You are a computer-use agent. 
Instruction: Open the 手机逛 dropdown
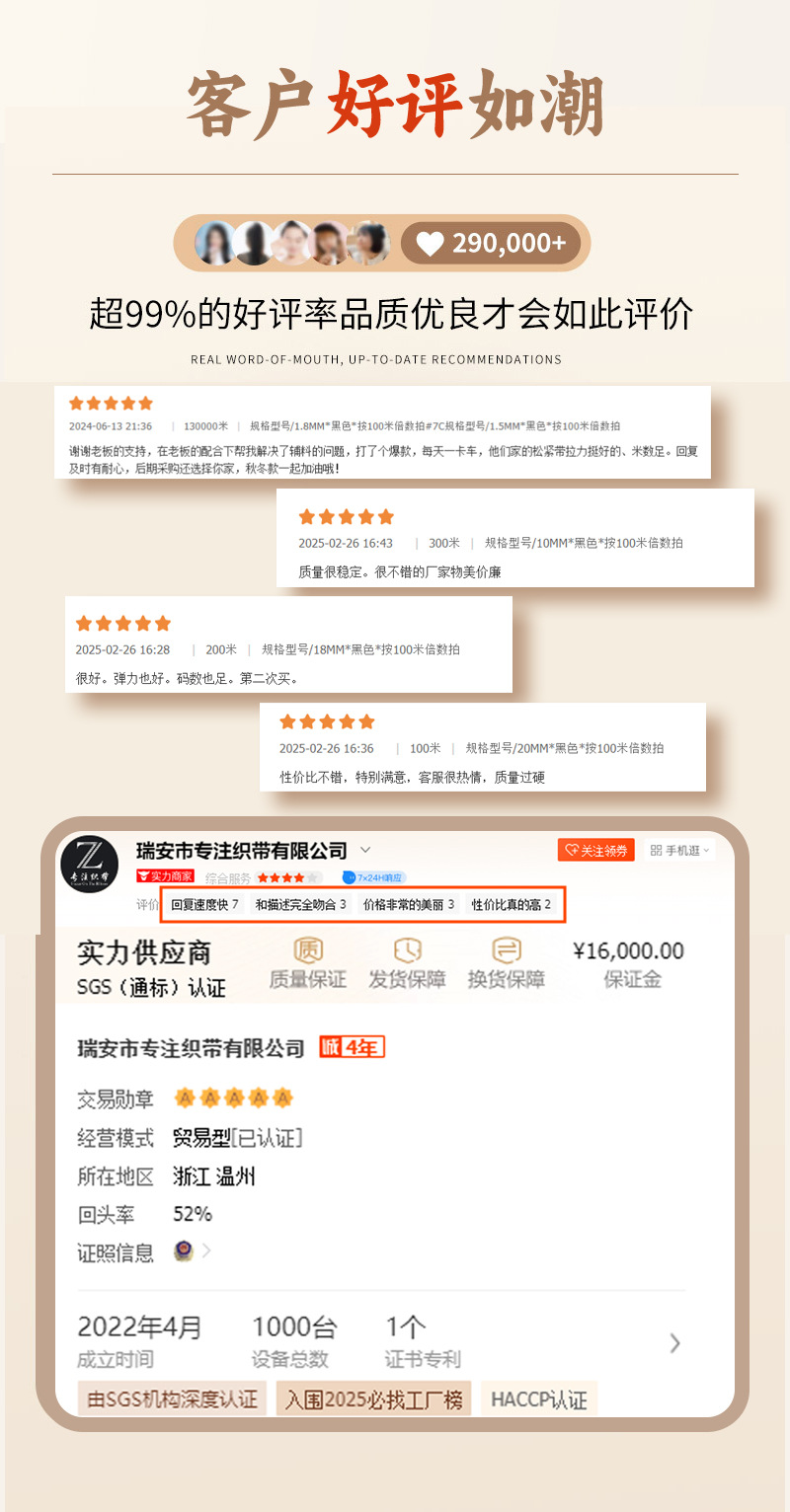679,850
